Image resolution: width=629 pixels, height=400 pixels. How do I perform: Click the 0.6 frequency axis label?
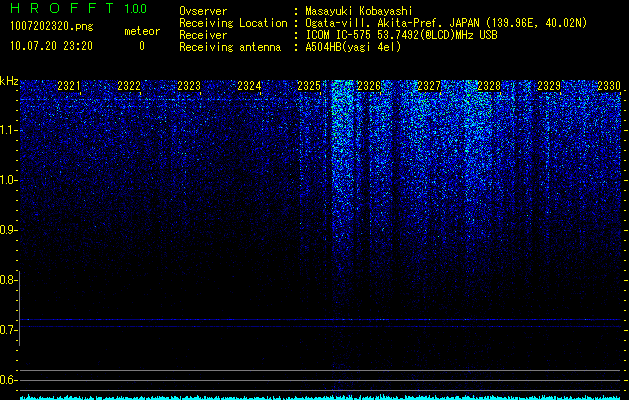pyautogui.click(x=8, y=380)
